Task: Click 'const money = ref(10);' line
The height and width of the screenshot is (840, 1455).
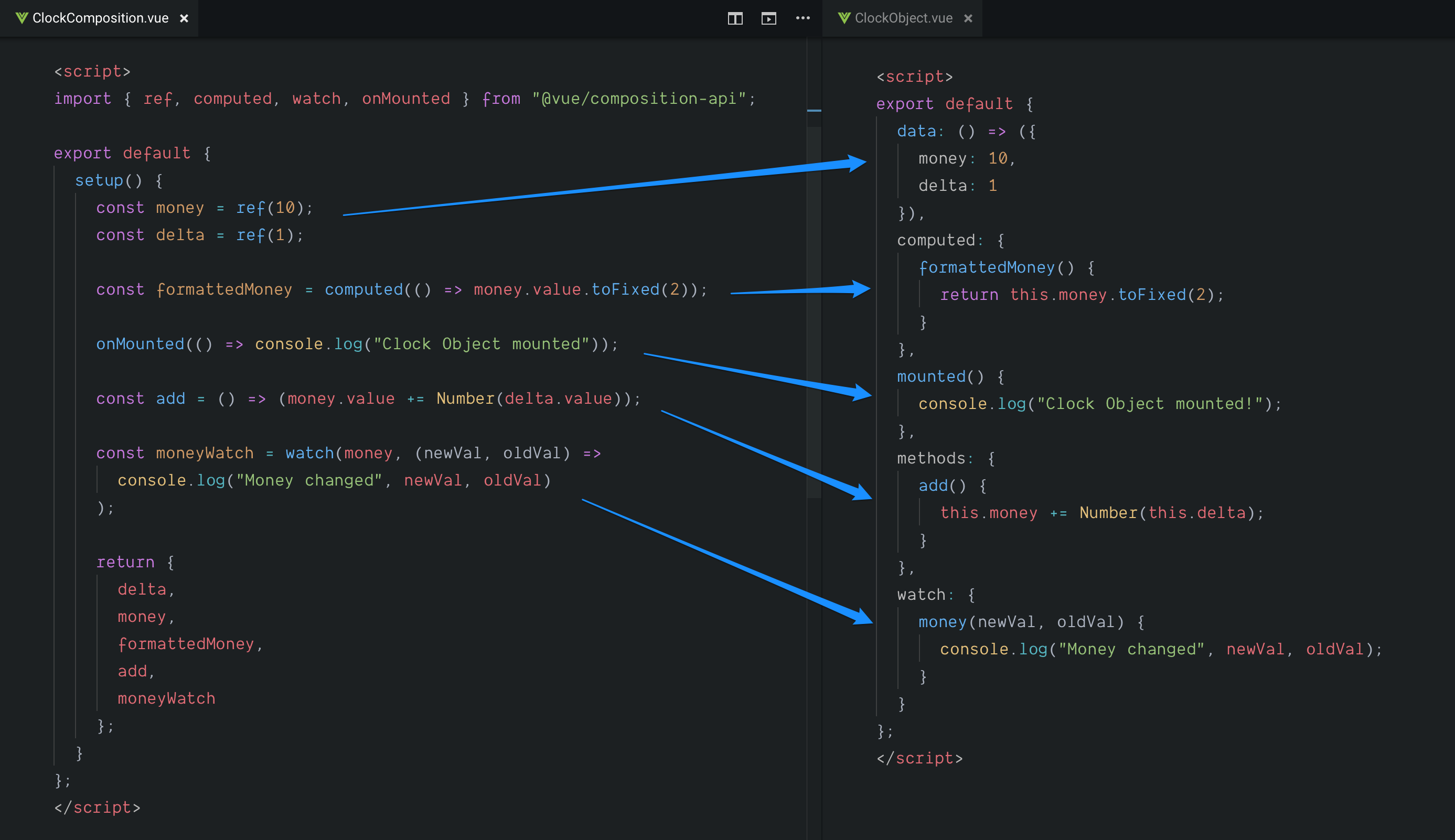Action: tap(204, 208)
